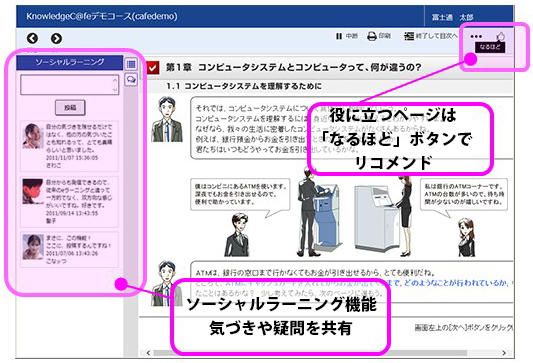Click the pause (中断) icon
The height and width of the screenshot is (363, 533).
[x=339, y=36]
